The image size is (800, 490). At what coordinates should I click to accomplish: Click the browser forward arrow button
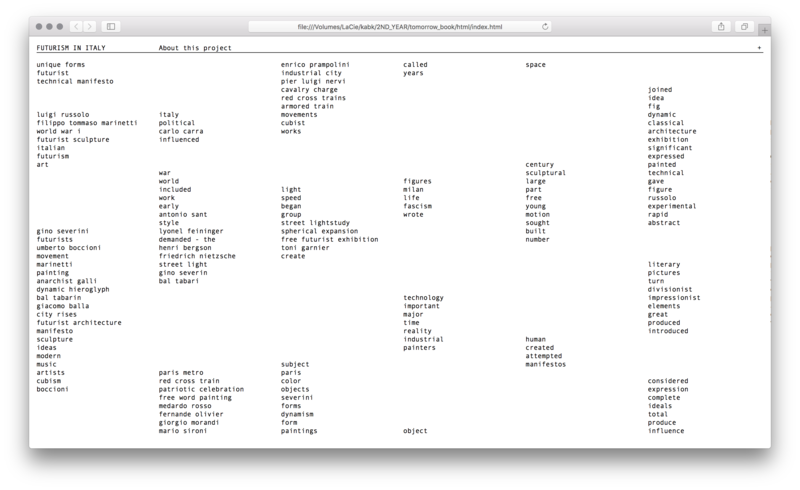pyautogui.click(x=89, y=27)
